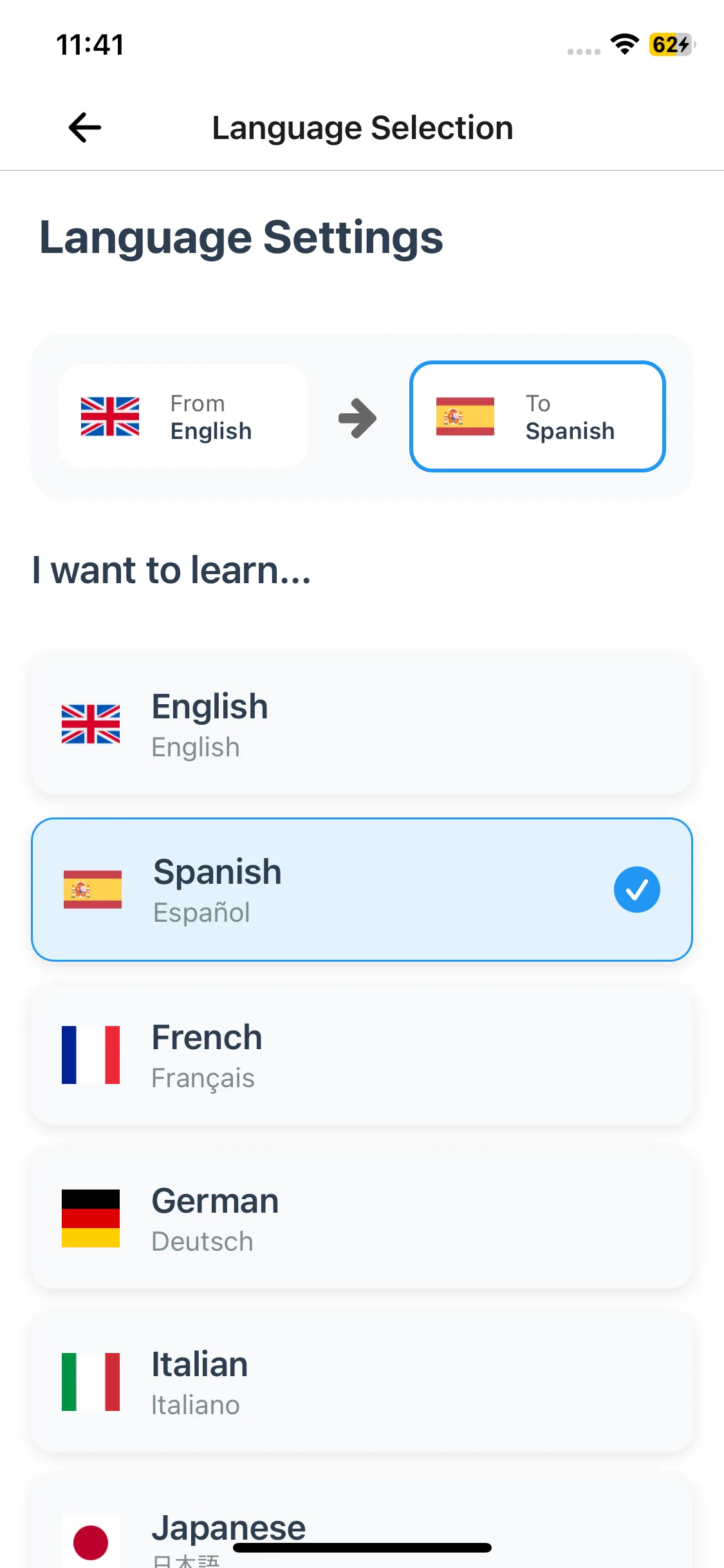Tap the UK flag in English row
Viewport: 724px width, 1568px height.
pos(91,724)
